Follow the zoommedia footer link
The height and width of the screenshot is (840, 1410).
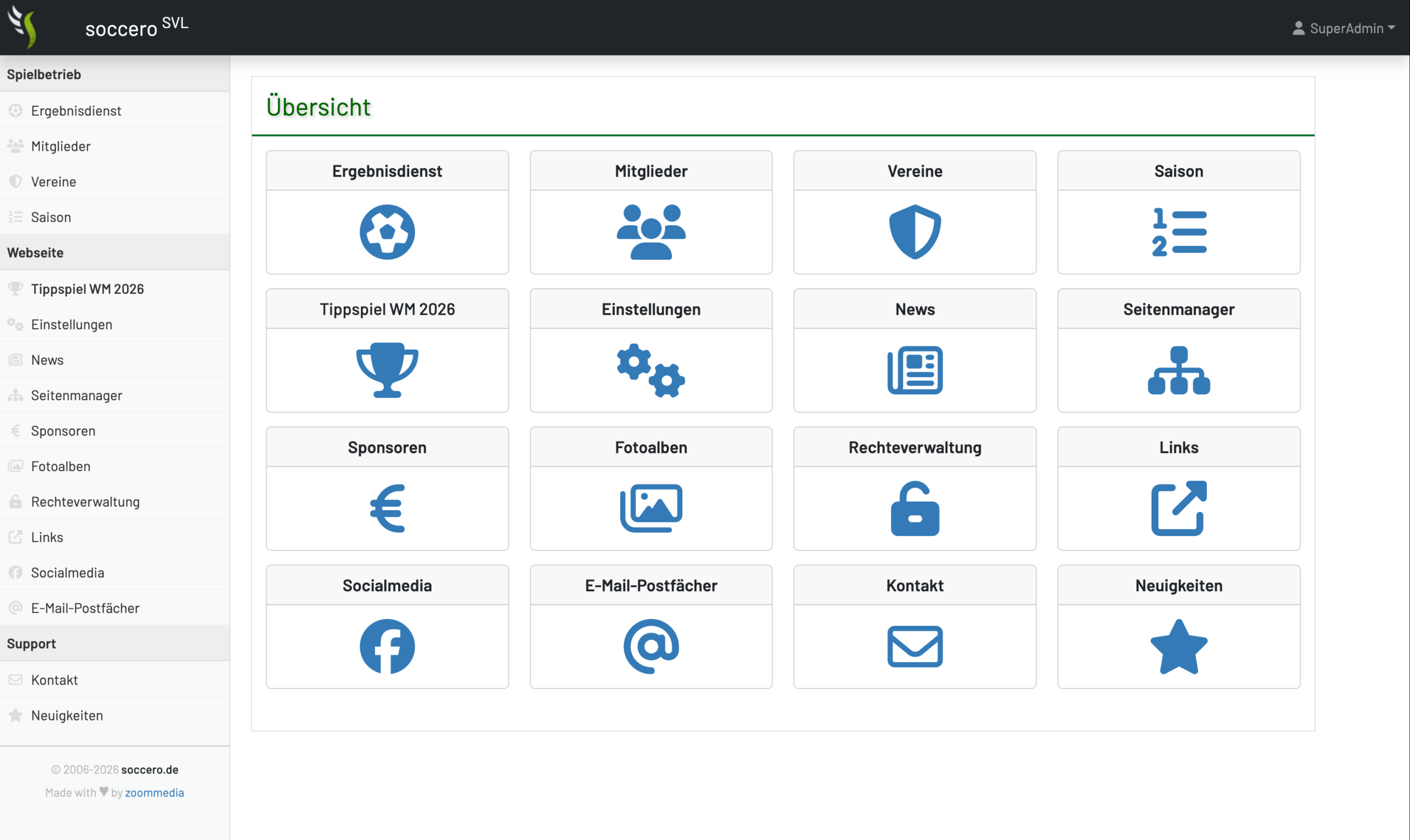point(154,793)
